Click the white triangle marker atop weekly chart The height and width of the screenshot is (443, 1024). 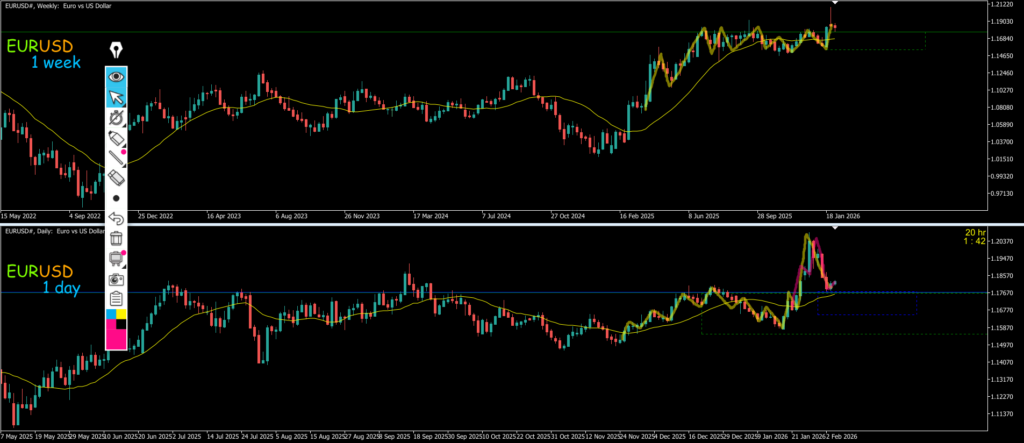pyautogui.click(x=834, y=6)
